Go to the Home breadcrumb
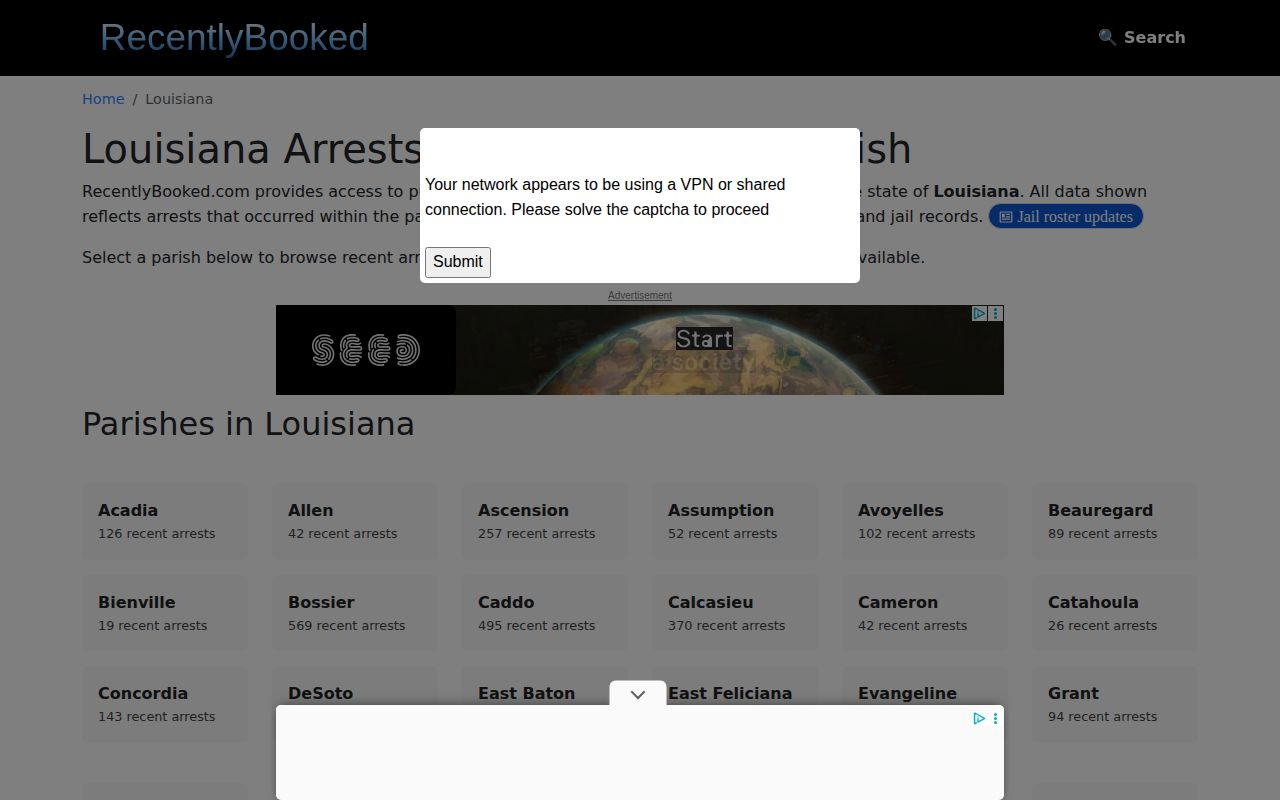The width and height of the screenshot is (1280, 800). pyautogui.click(x=103, y=99)
